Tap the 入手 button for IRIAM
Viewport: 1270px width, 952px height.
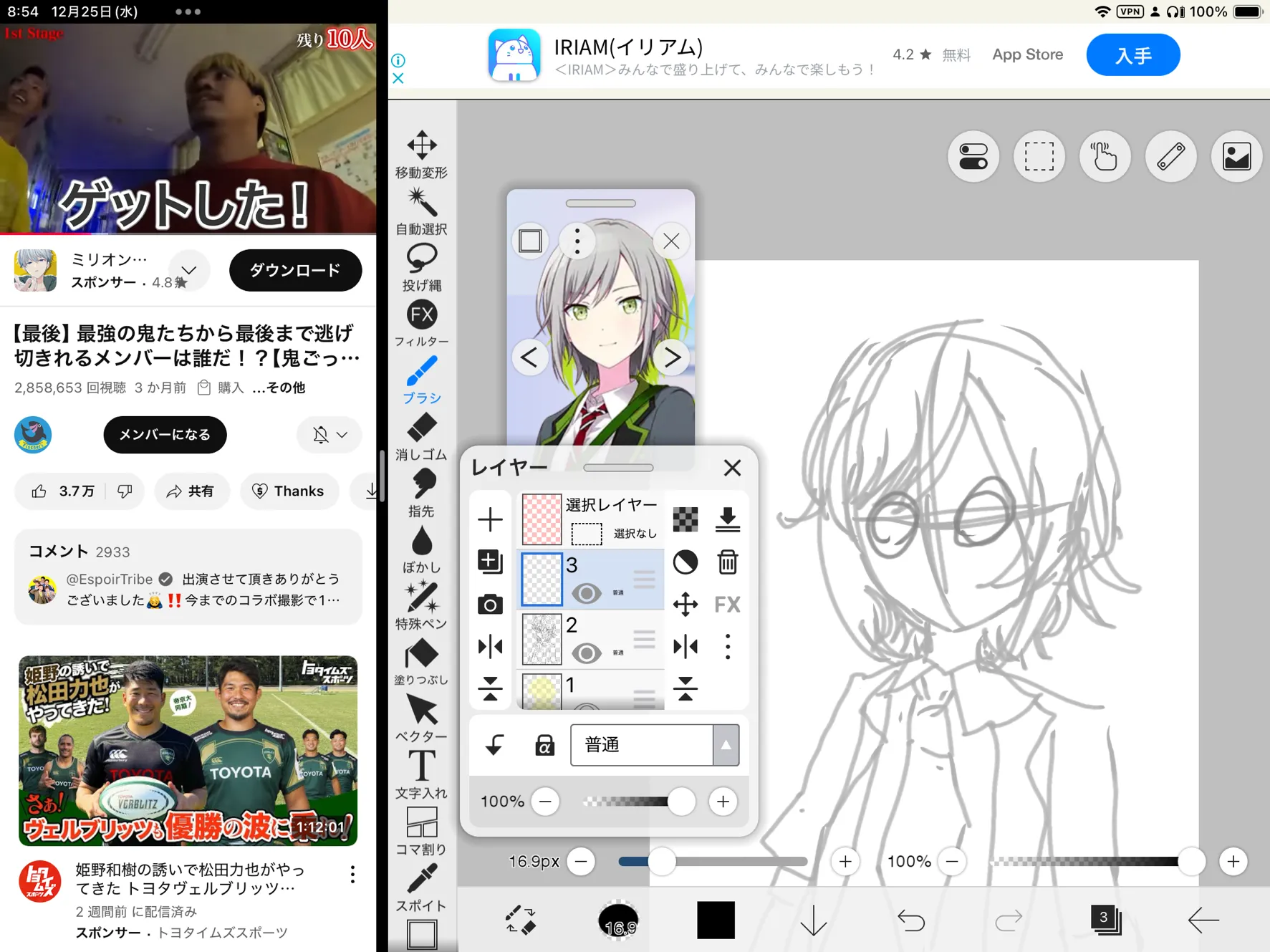(1132, 55)
